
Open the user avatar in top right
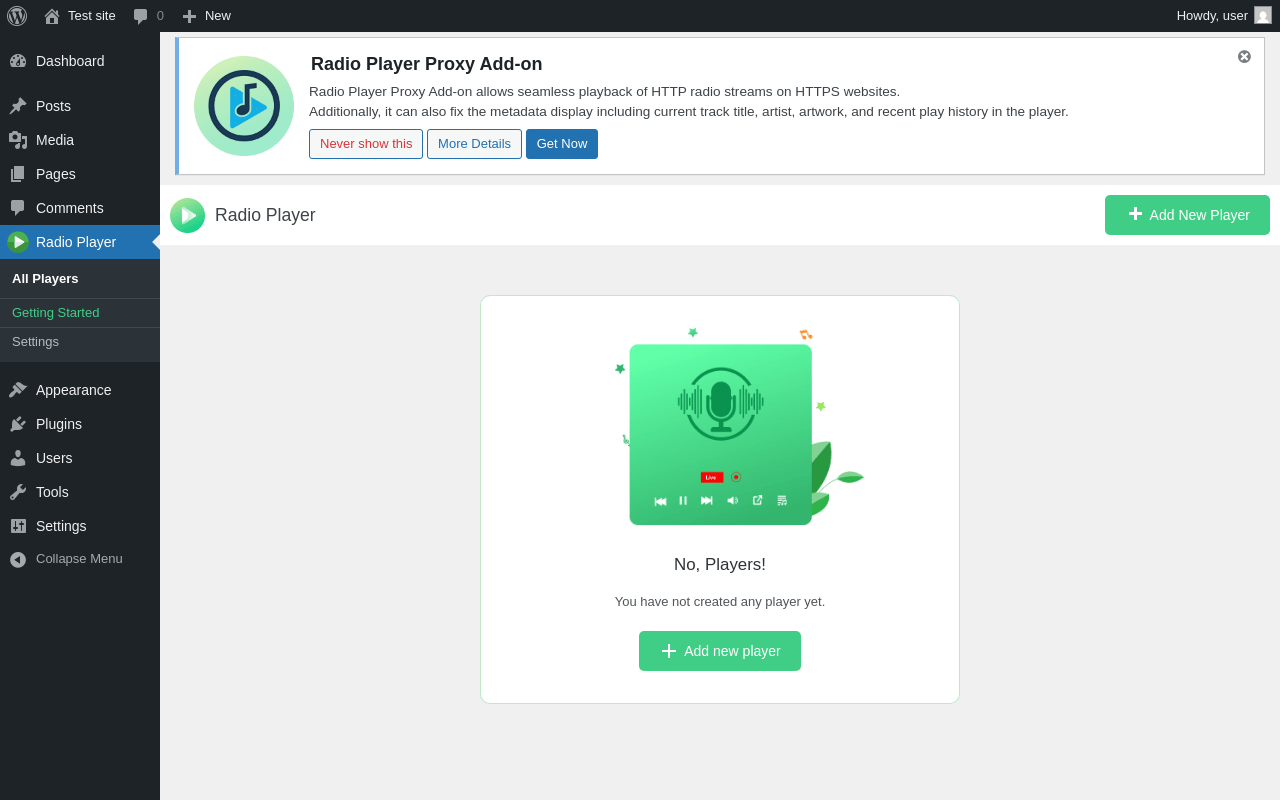pos(1263,15)
